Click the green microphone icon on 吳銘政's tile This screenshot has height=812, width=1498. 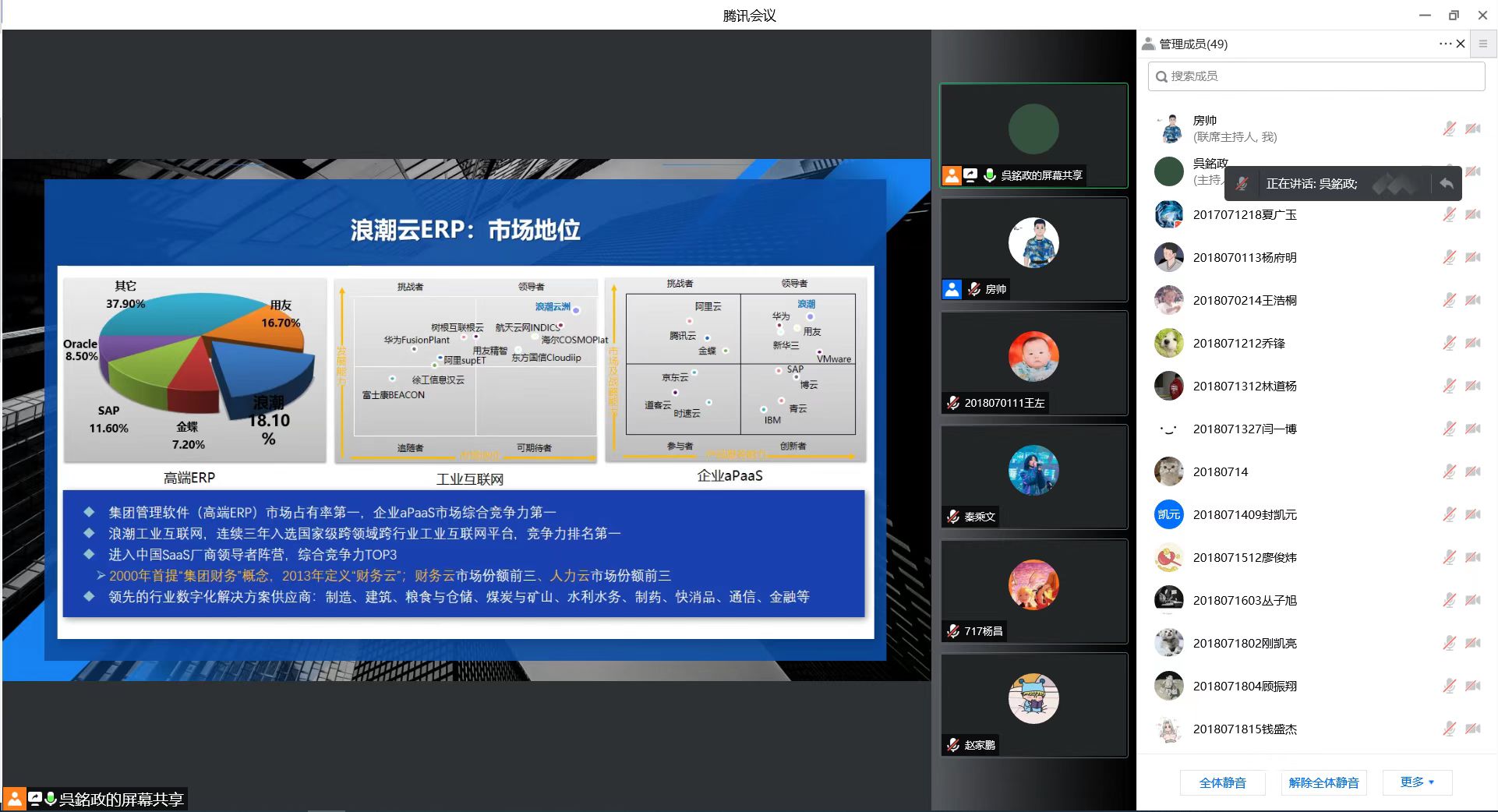pos(989,175)
